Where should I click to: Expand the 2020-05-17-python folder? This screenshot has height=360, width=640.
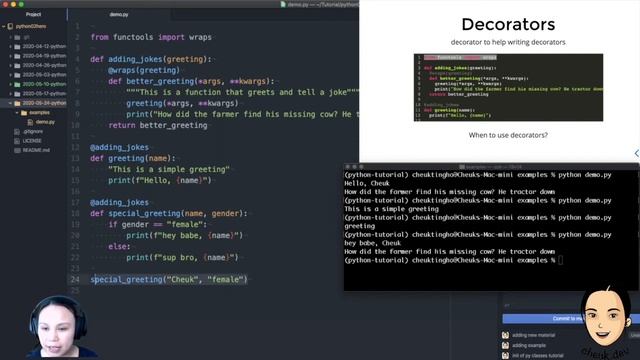(x=11, y=93)
